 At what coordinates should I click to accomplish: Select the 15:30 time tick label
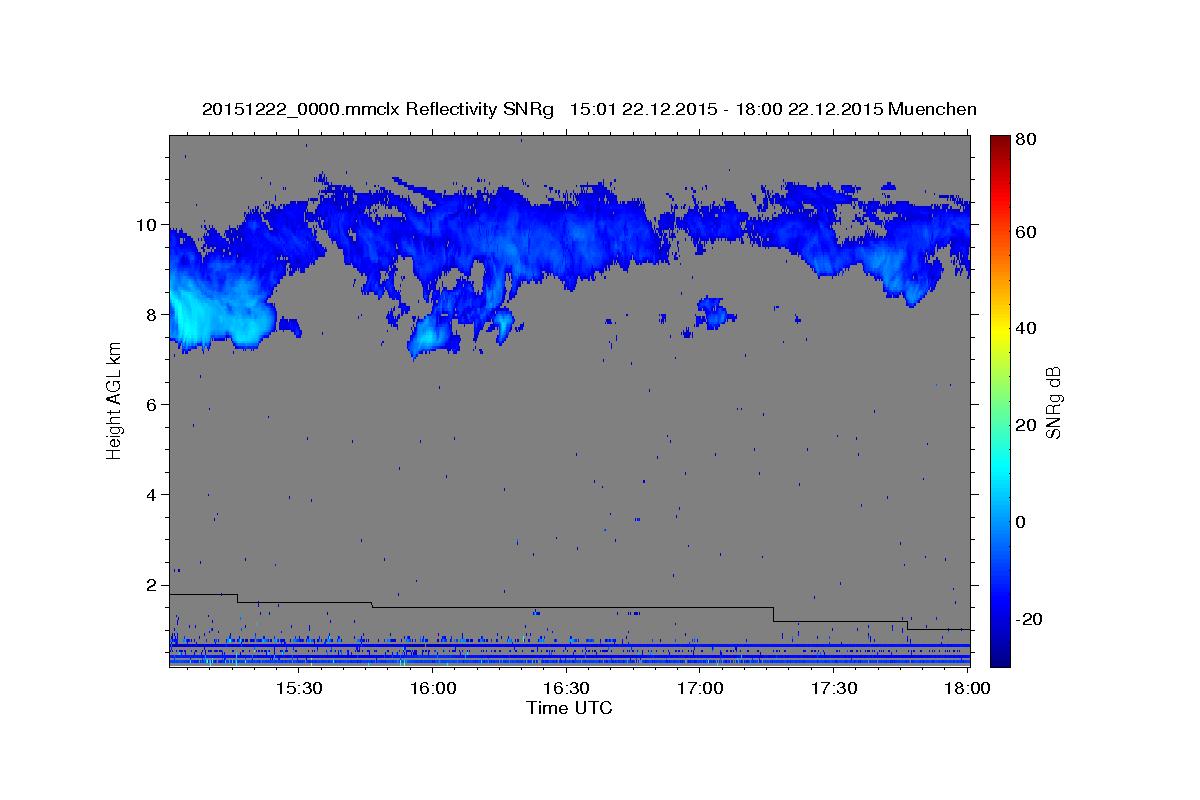click(299, 688)
